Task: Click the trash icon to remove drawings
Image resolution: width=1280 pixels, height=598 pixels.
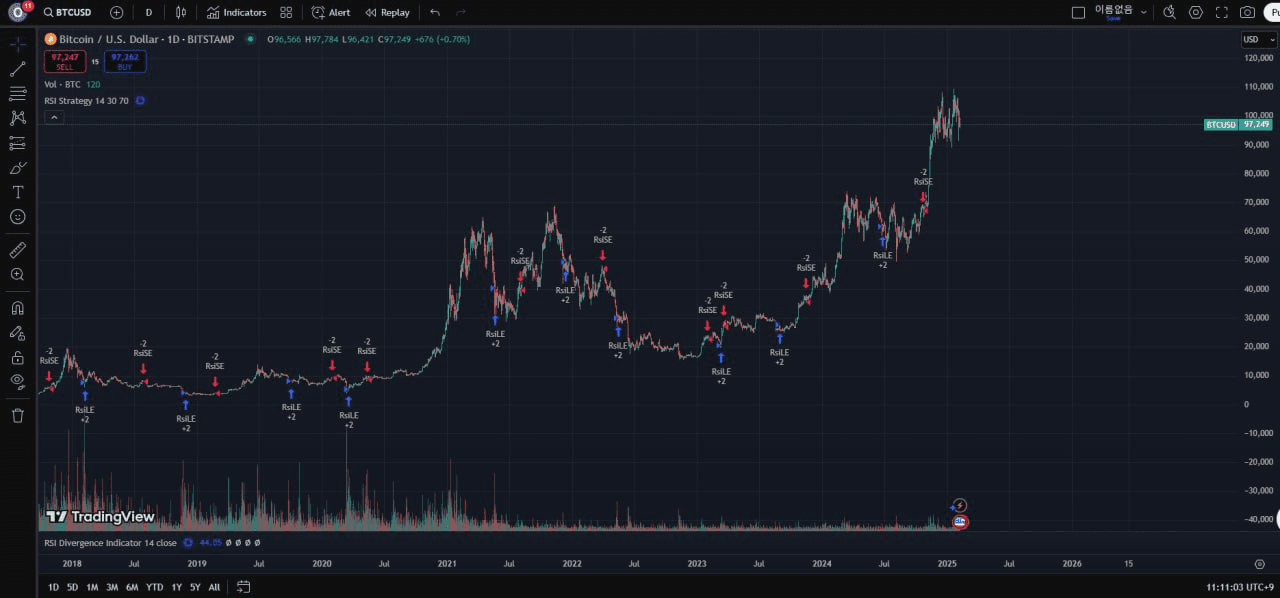Action: [x=17, y=415]
